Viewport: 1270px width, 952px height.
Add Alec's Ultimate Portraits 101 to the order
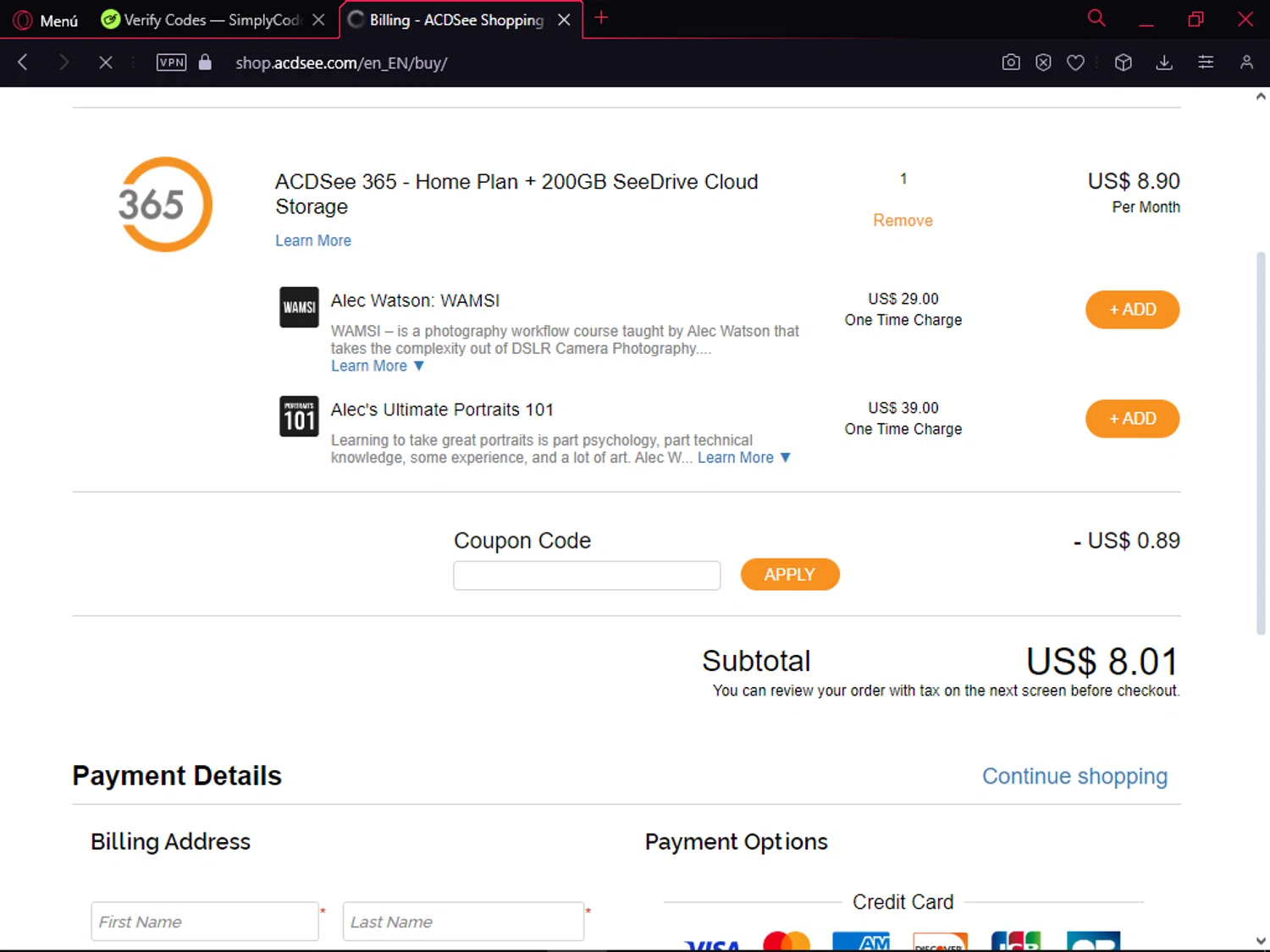[1132, 419]
